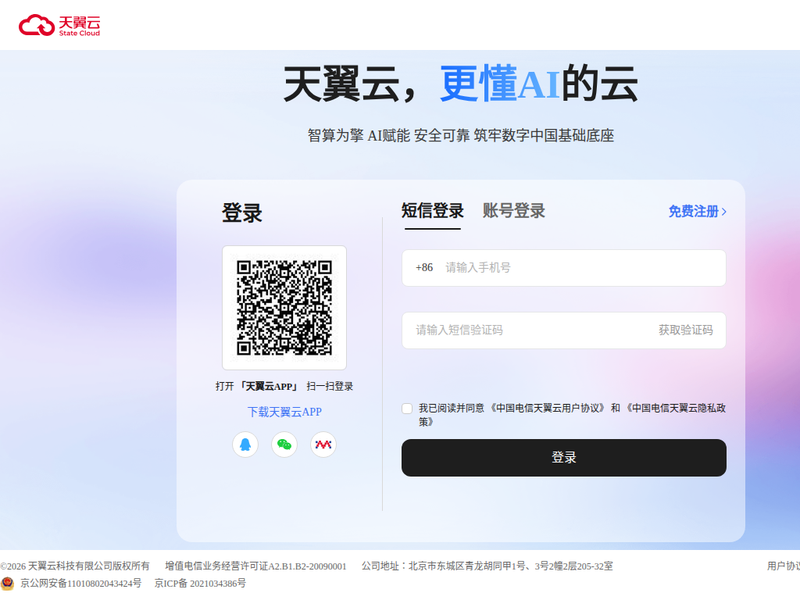
Task: Click ©2026 天翼云科技有限公司版权所有 text
Action: click(x=75, y=566)
